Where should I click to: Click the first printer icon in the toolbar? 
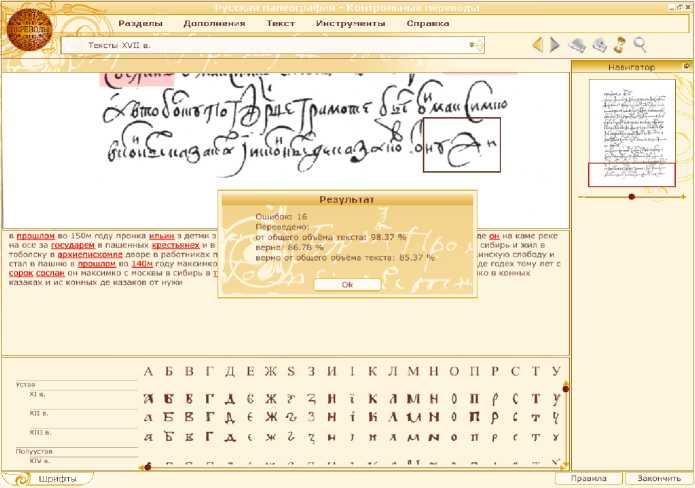tap(577, 45)
